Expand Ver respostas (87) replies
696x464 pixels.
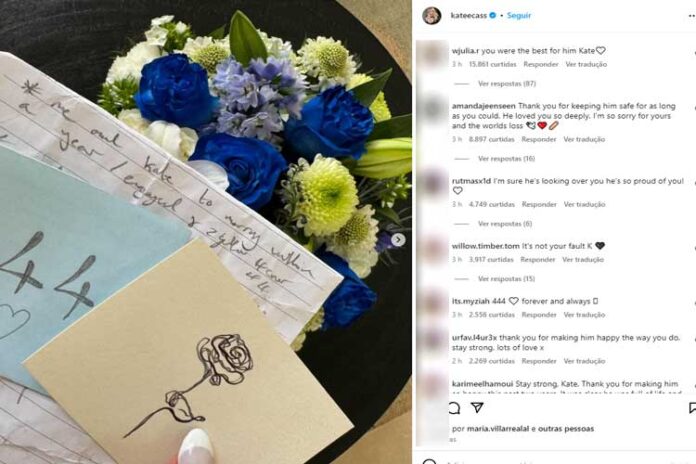pyautogui.click(x=507, y=83)
